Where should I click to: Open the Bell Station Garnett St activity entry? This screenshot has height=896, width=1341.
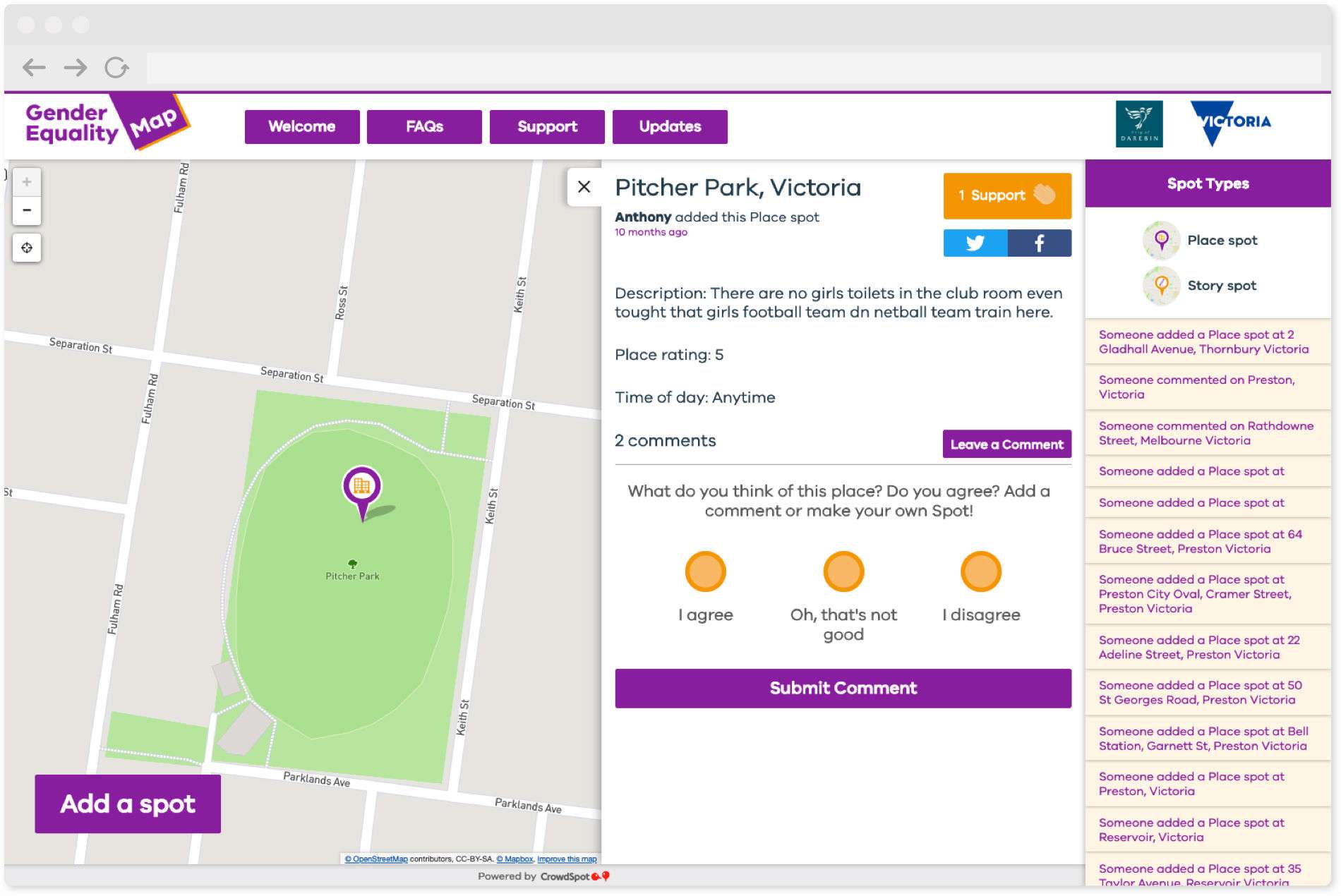coord(1206,738)
